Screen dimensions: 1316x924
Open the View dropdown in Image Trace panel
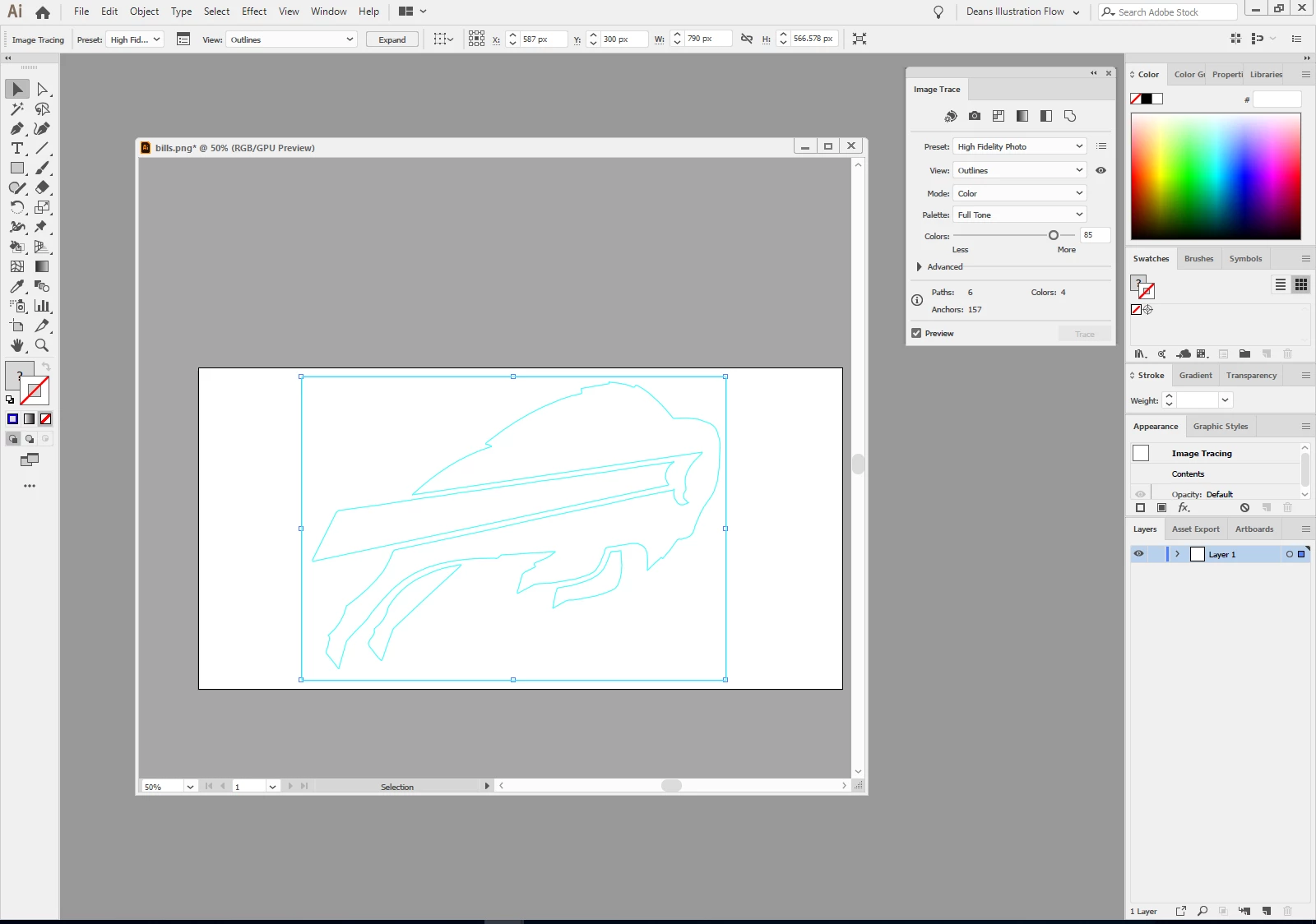pyautogui.click(x=1020, y=170)
